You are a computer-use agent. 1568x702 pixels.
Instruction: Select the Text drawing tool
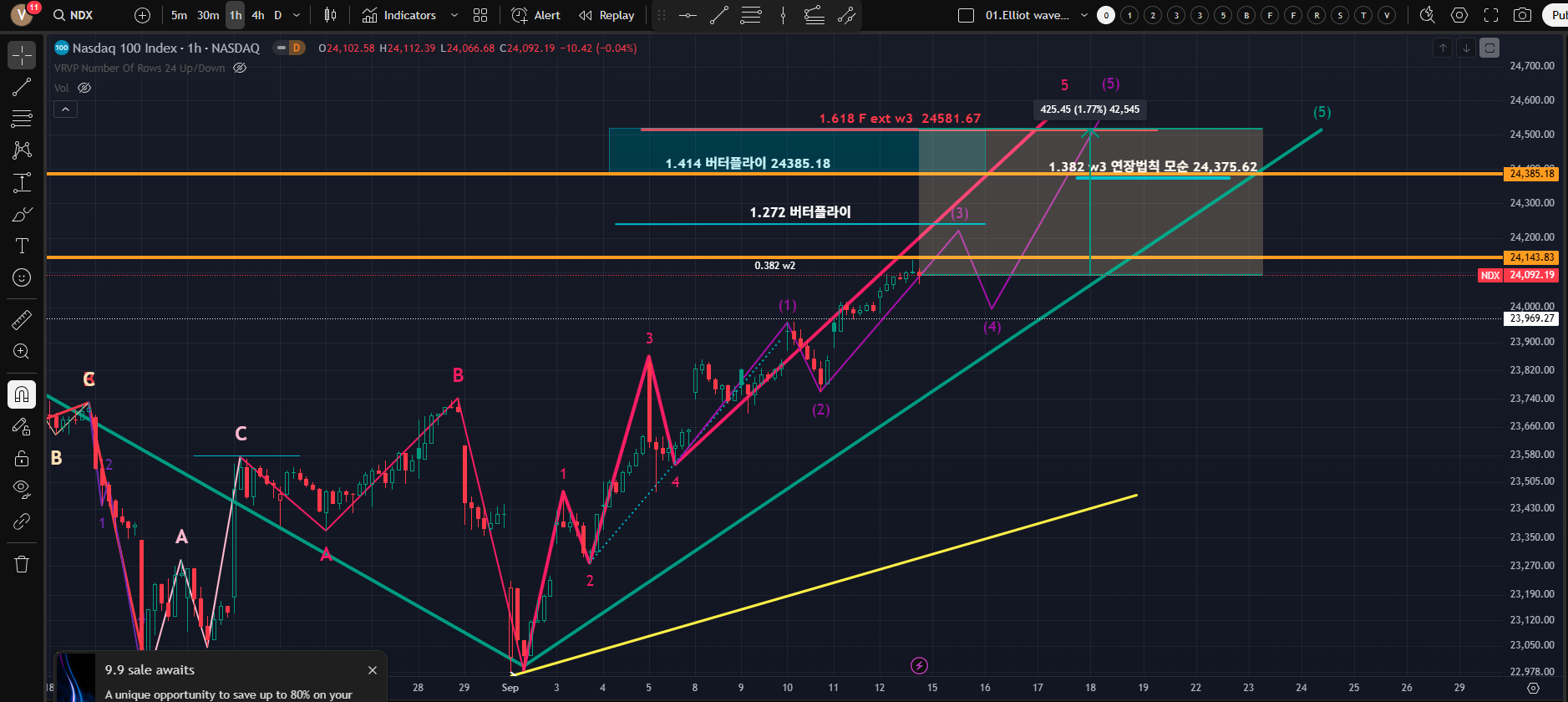pyautogui.click(x=22, y=246)
